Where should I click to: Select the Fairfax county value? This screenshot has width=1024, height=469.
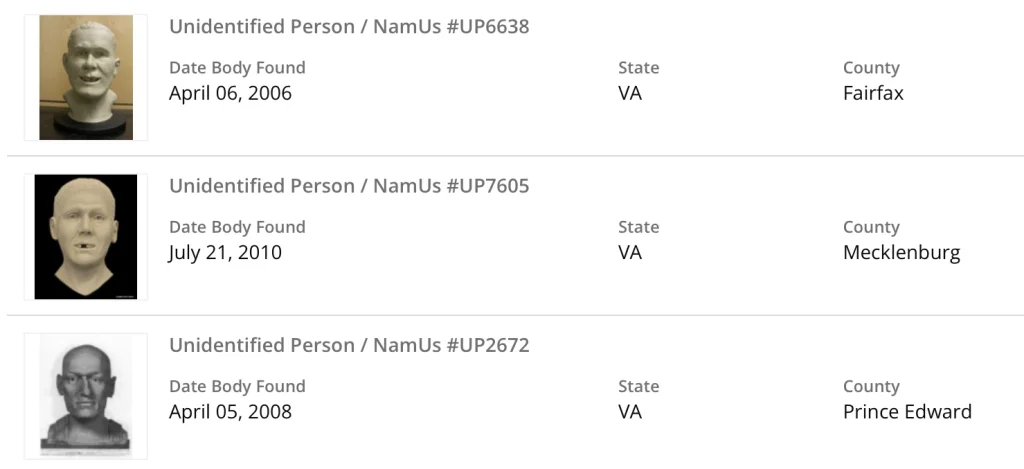[x=873, y=94]
